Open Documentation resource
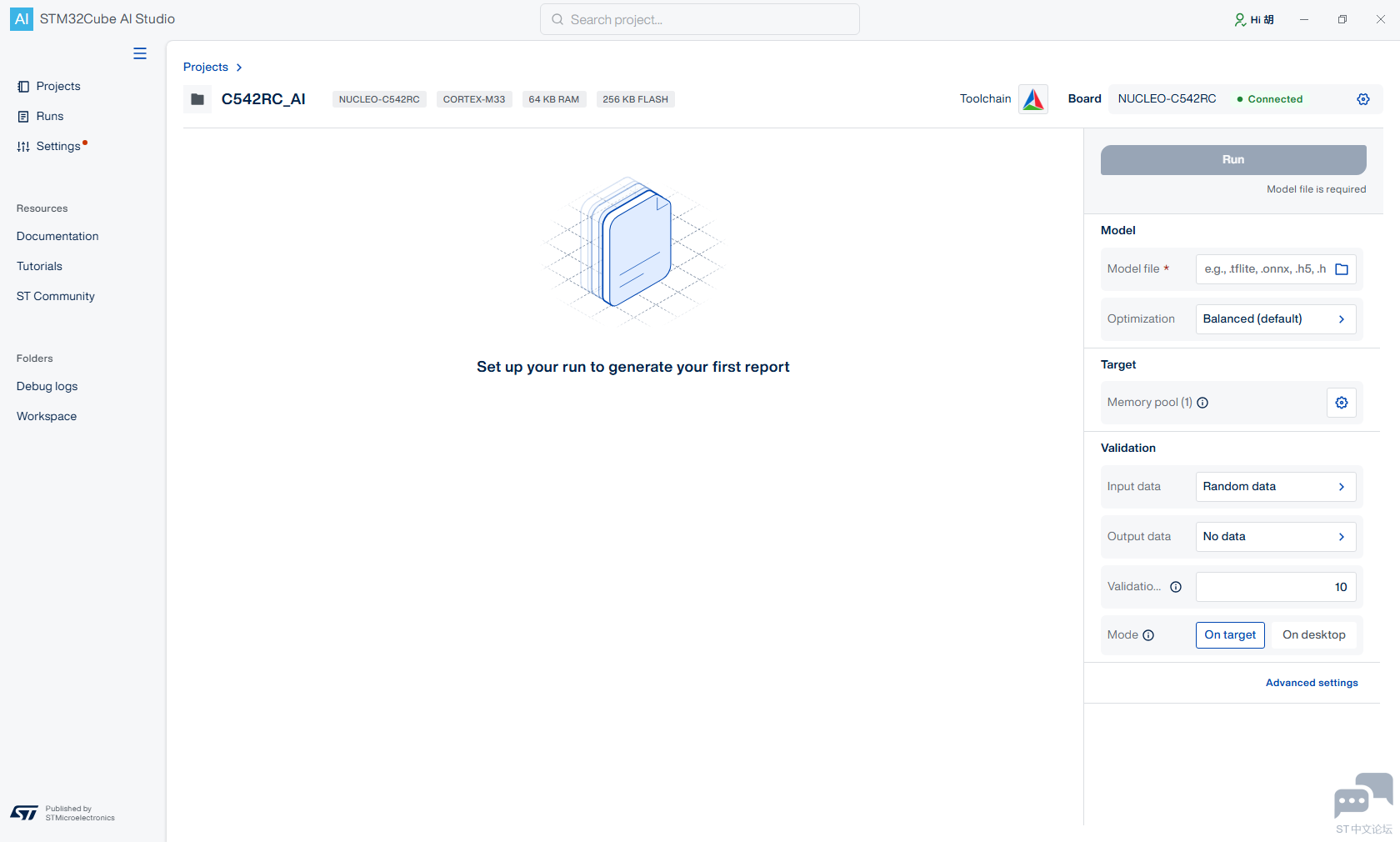The width and height of the screenshot is (1400, 842). click(57, 237)
